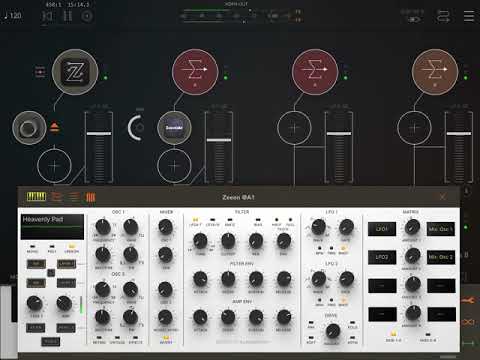Add an effect node in the third channel
The width and height of the screenshot is (480, 360).
(x=294, y=128)
